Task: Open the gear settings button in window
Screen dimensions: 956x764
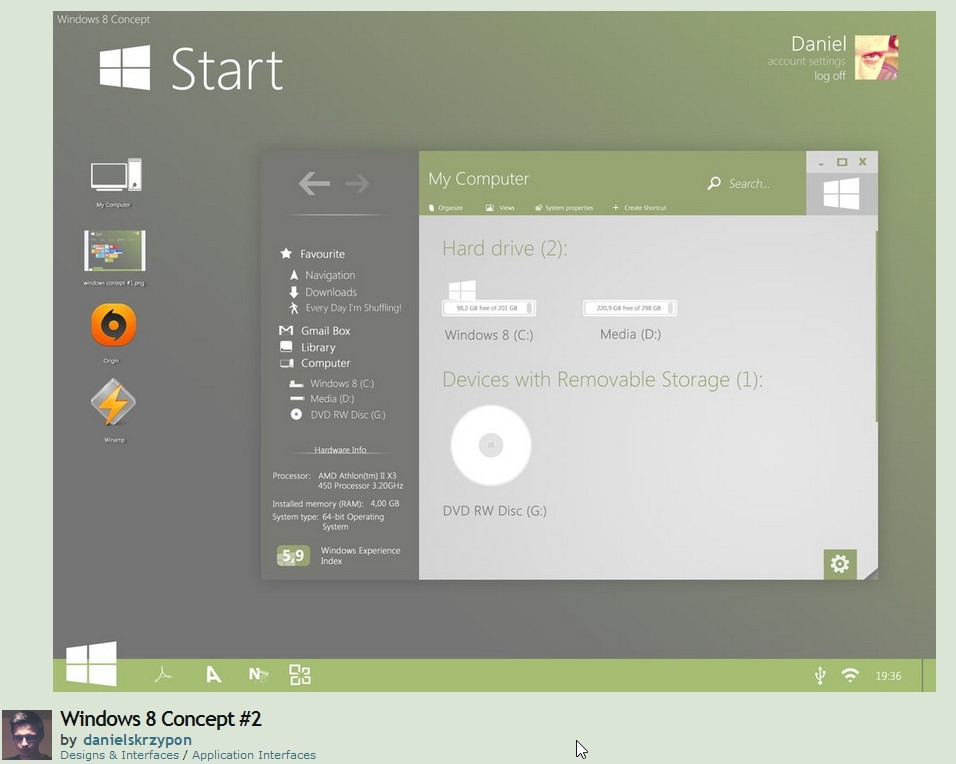Action: coord(840,564)
